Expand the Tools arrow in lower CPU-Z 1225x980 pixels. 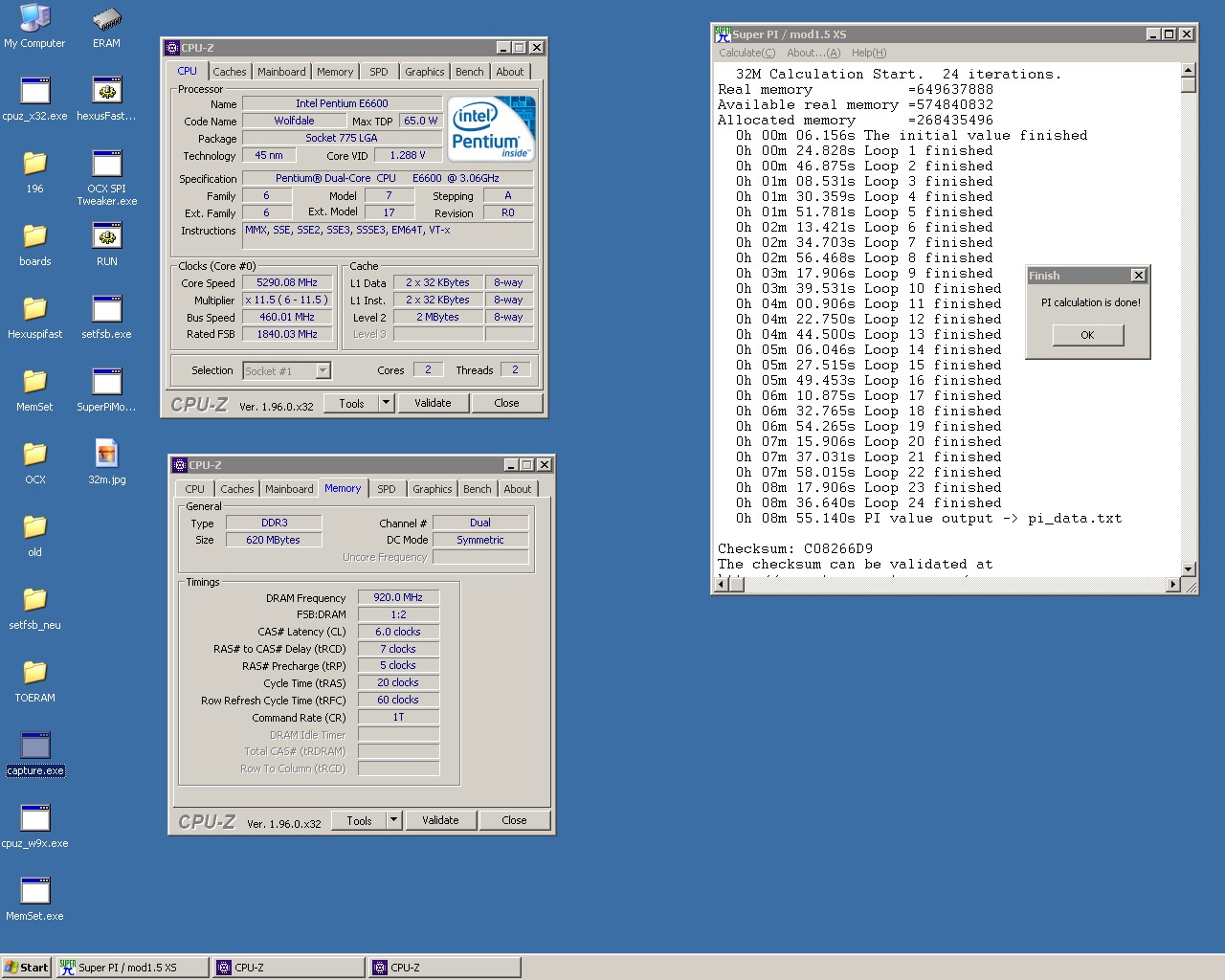(394, 820)
